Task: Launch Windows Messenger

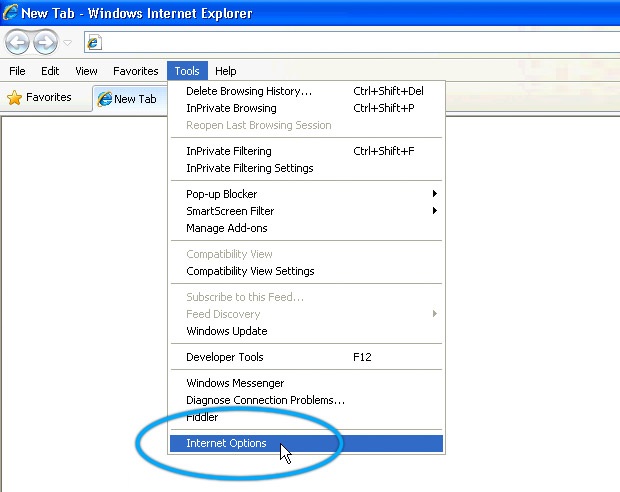Action: (x=306, y=383)
